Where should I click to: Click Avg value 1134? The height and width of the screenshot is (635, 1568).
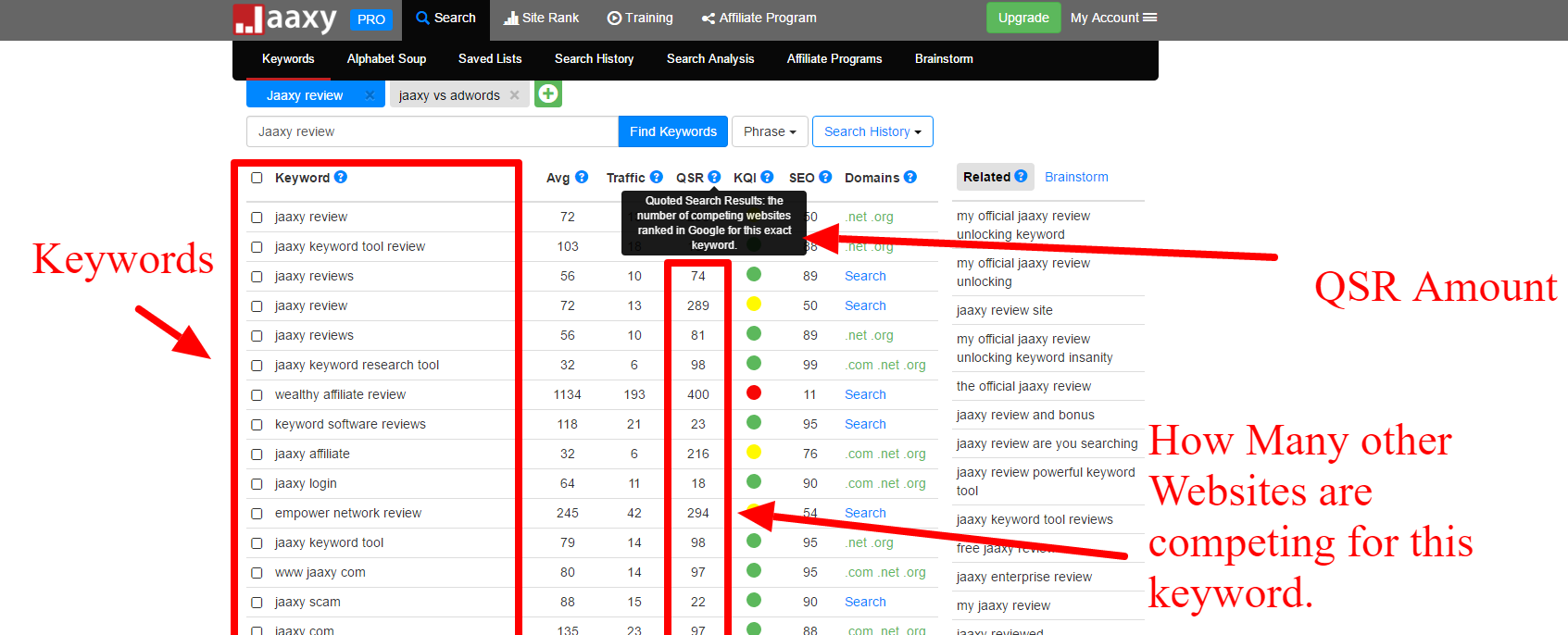click(x=568, y=394)
